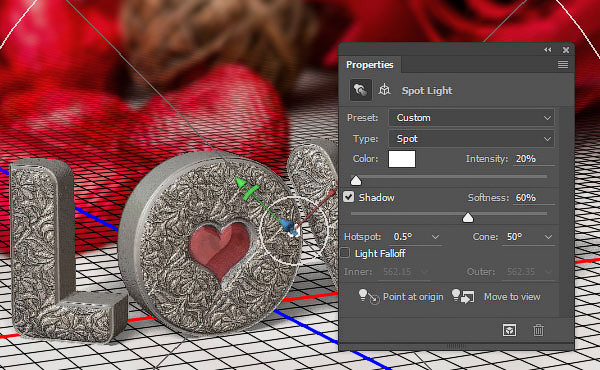Disable the Shadow checkbox

click(x=349, y=197)
